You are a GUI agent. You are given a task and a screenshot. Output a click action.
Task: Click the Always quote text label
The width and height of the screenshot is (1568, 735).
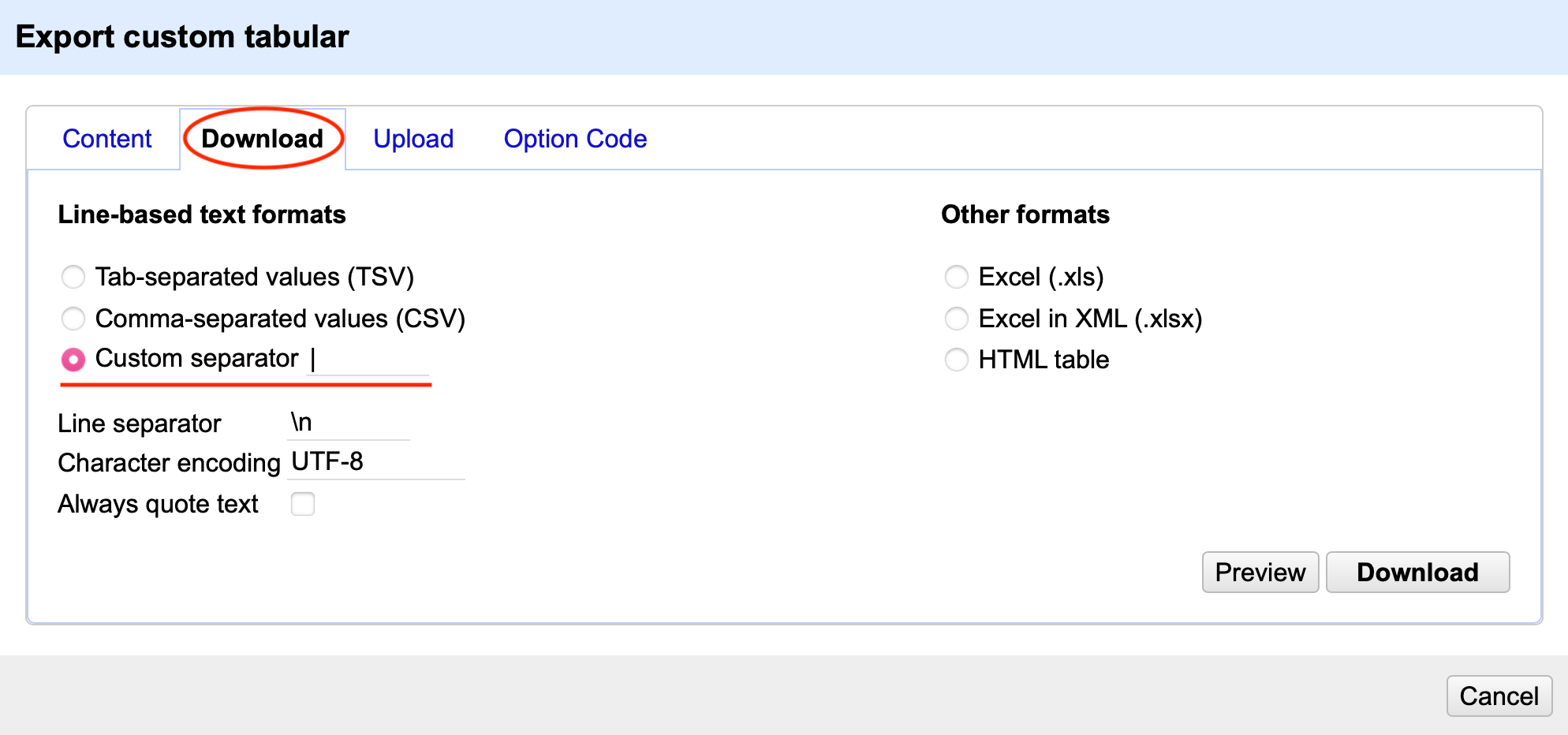pyautogui.click(x=158, y=504)
